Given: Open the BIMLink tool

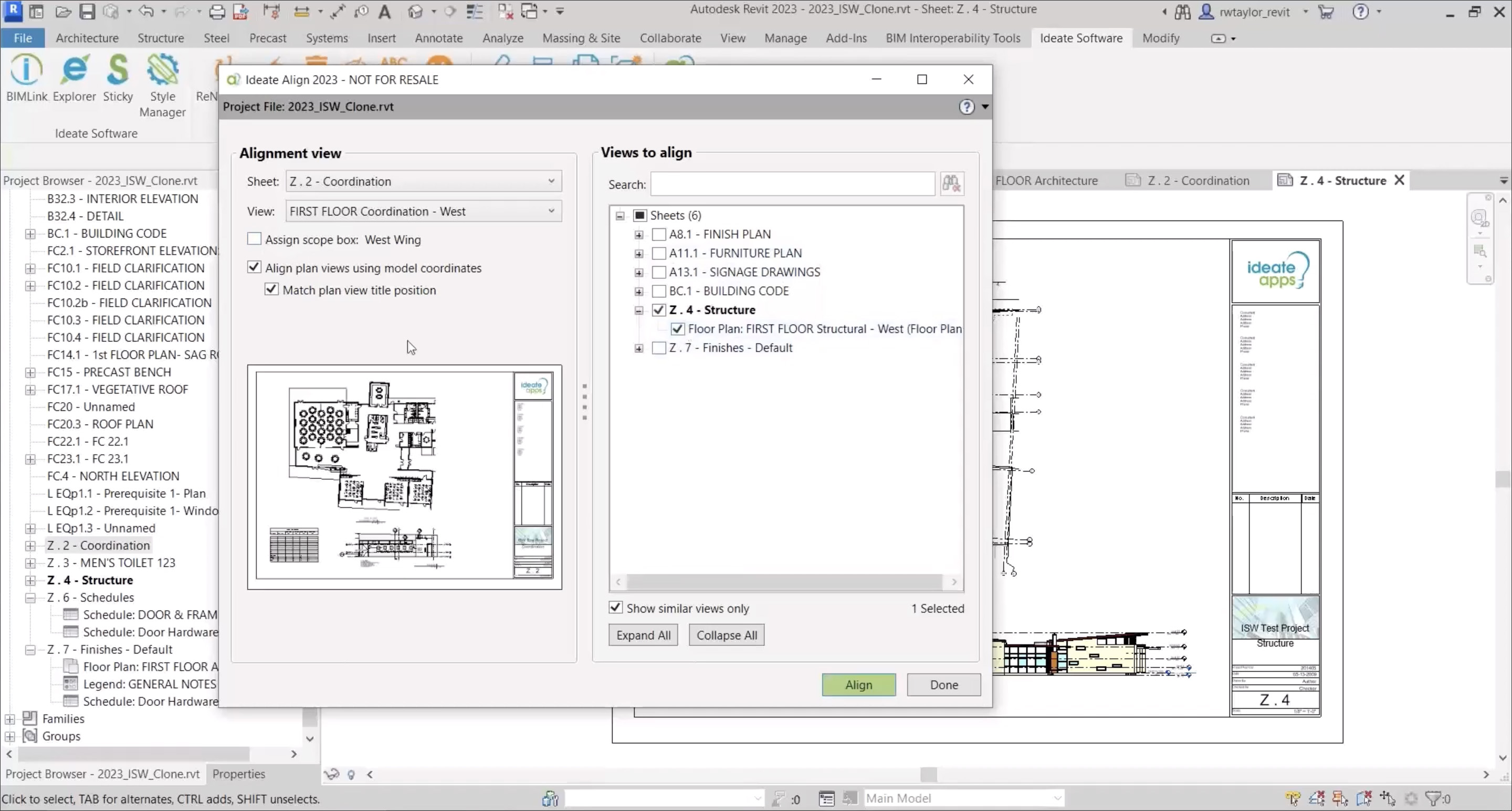Looking at the screenshot, I should pyautogui.click(x=26, y=78).
